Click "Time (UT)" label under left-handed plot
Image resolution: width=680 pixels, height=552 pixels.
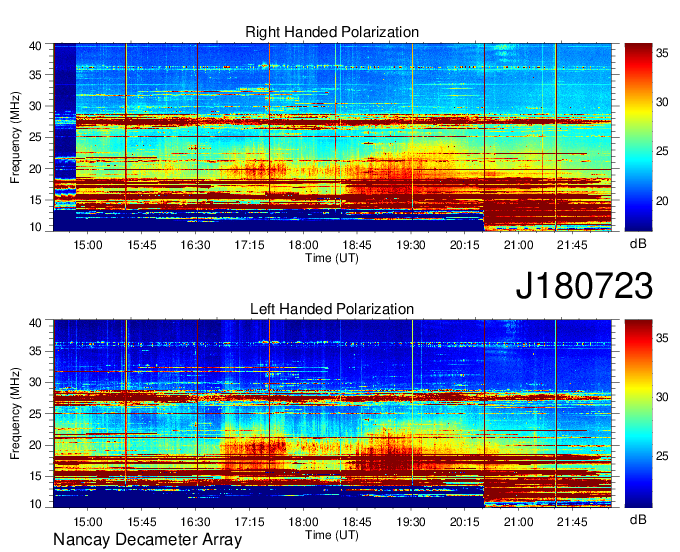[x=332, y=535]
